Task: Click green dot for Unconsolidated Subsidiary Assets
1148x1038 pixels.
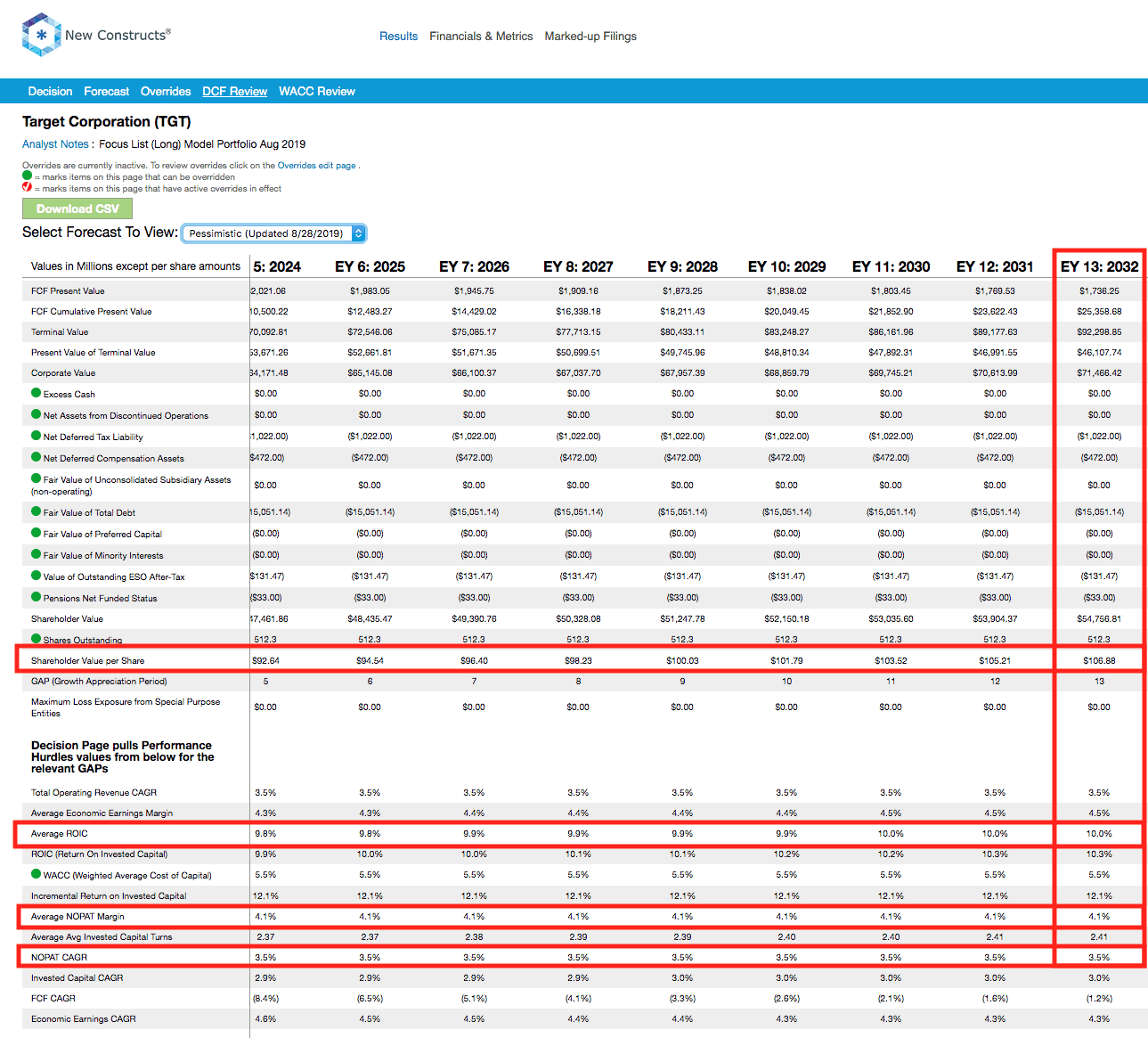Action: pos(37,478)
